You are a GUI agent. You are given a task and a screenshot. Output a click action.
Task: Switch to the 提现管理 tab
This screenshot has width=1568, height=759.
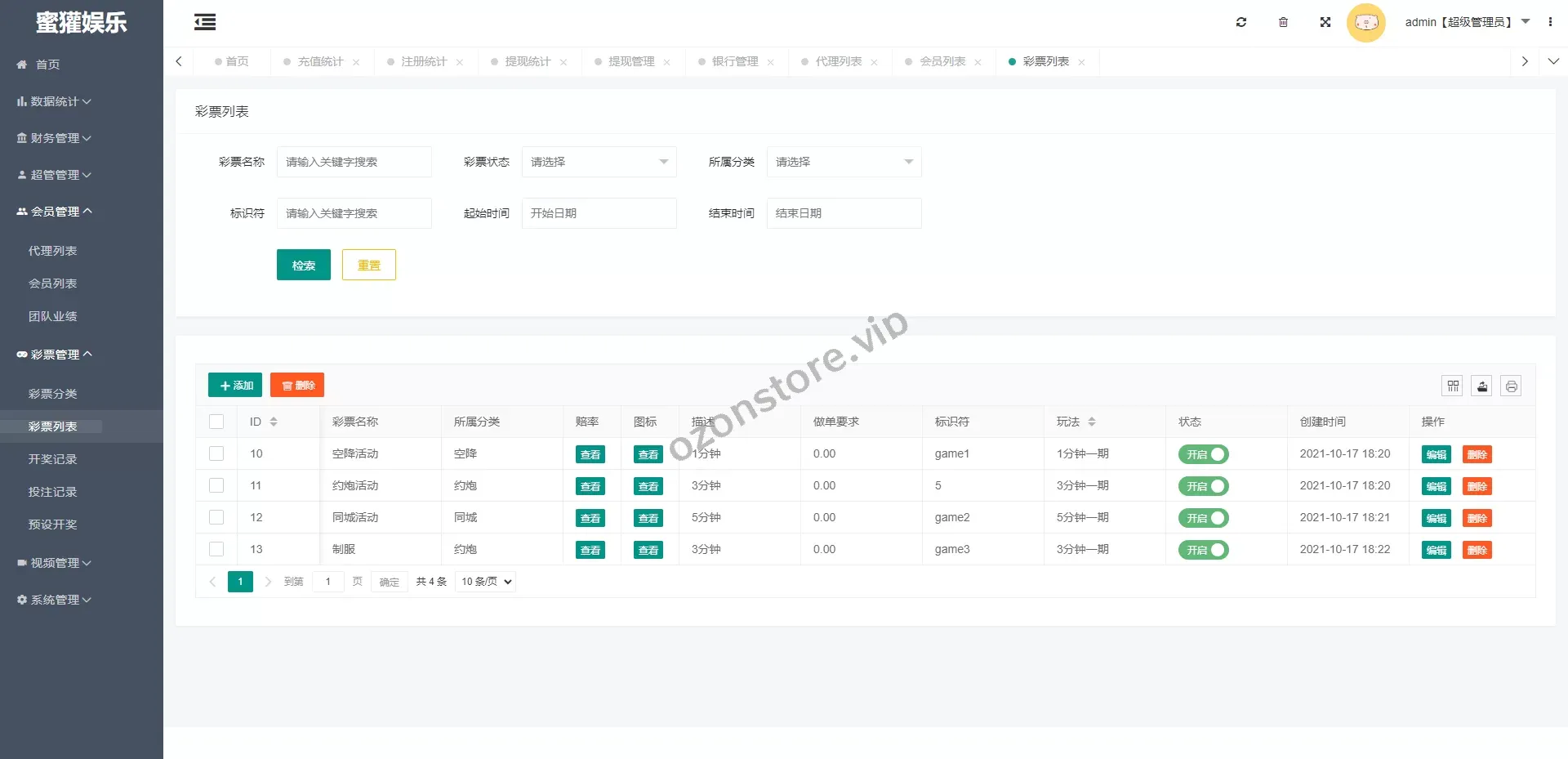tap(631, 61)
